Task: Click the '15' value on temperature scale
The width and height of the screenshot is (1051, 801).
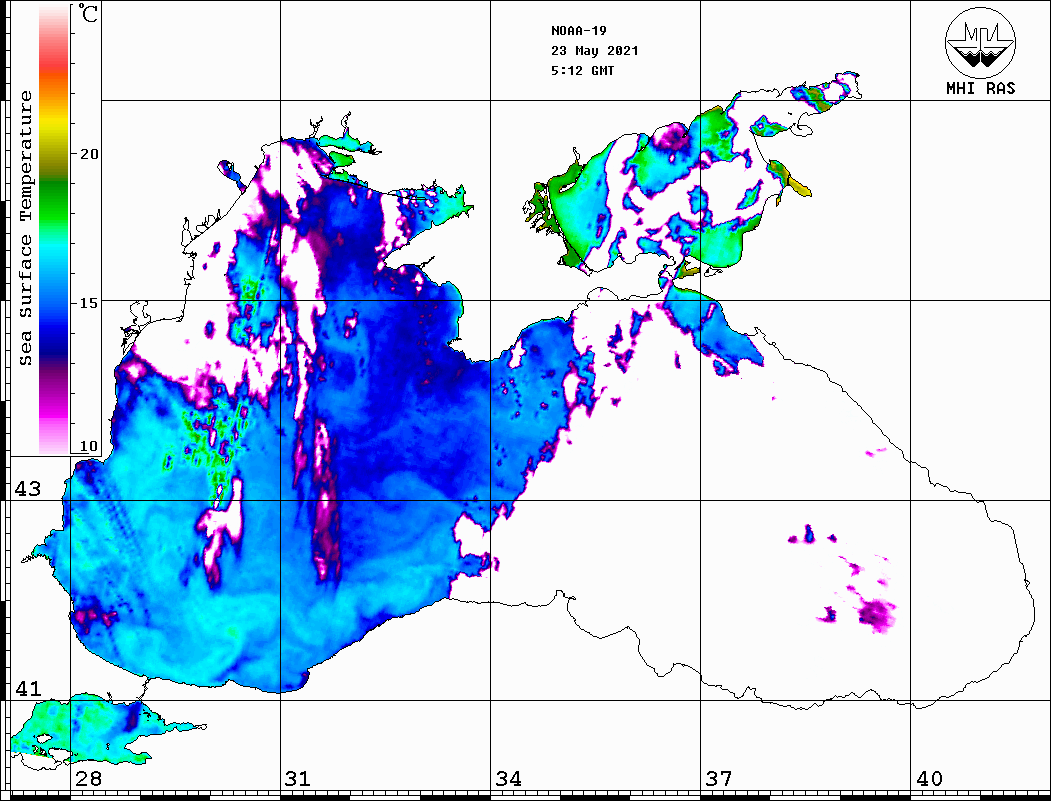Action: [x=88, y=303]
